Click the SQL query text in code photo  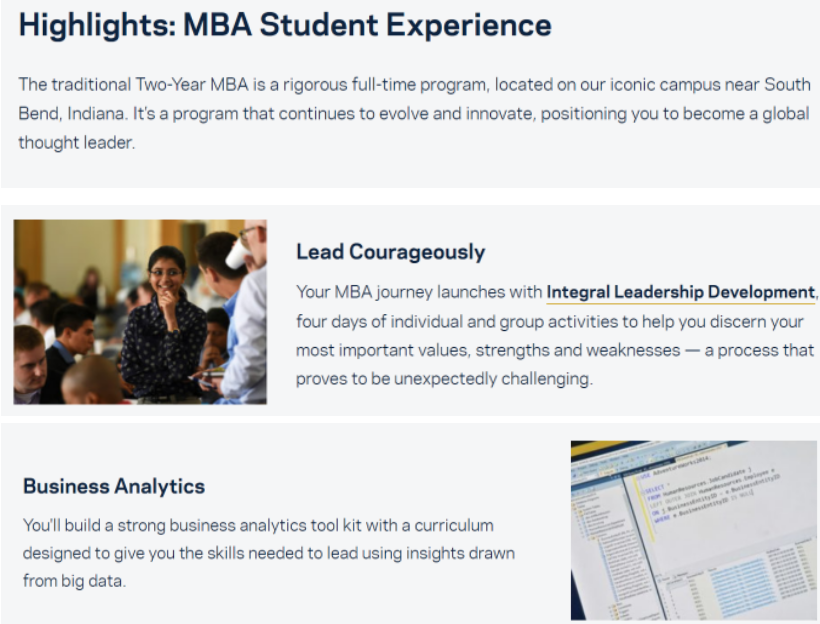click(x=700, y=485)
